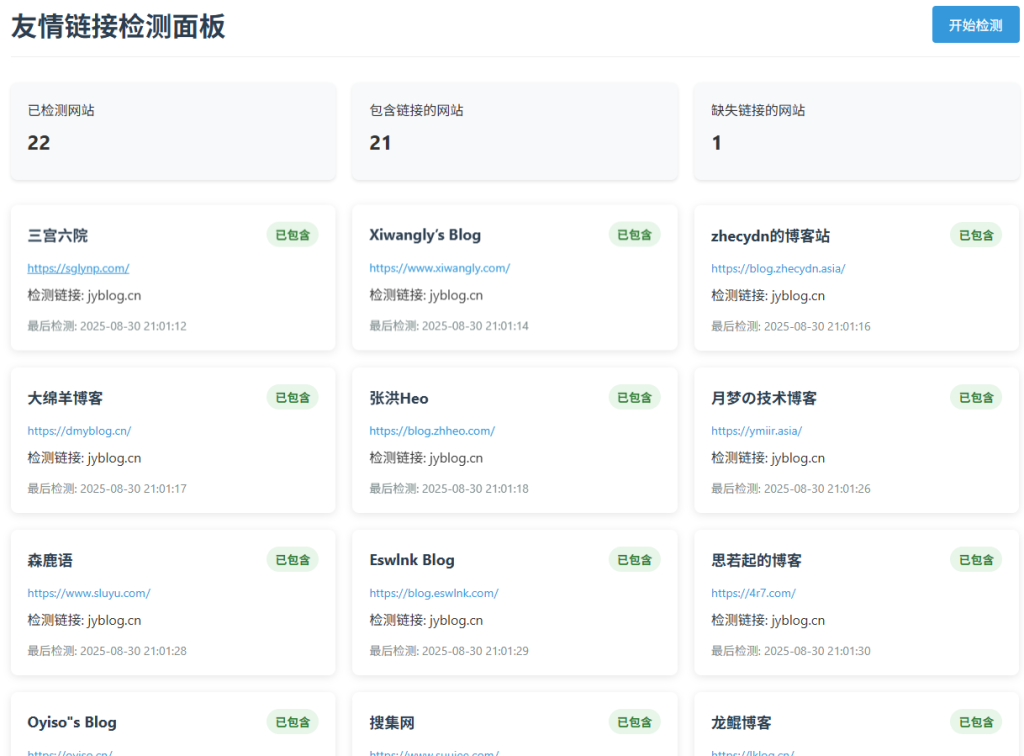Click the 开始检测 button to start detection
Viewport: 1024px width, 756px height.
975,24
